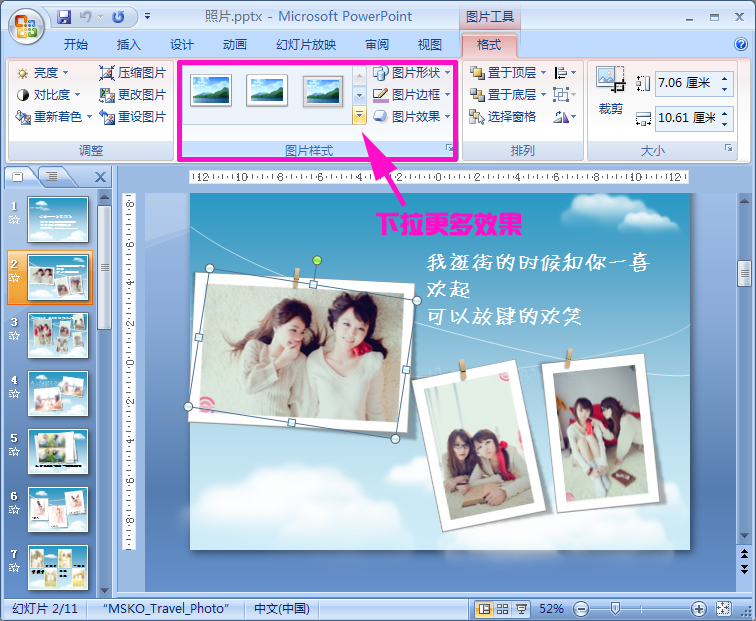
Task: Select slide 7 thumbnail
Action: [58, 567]
